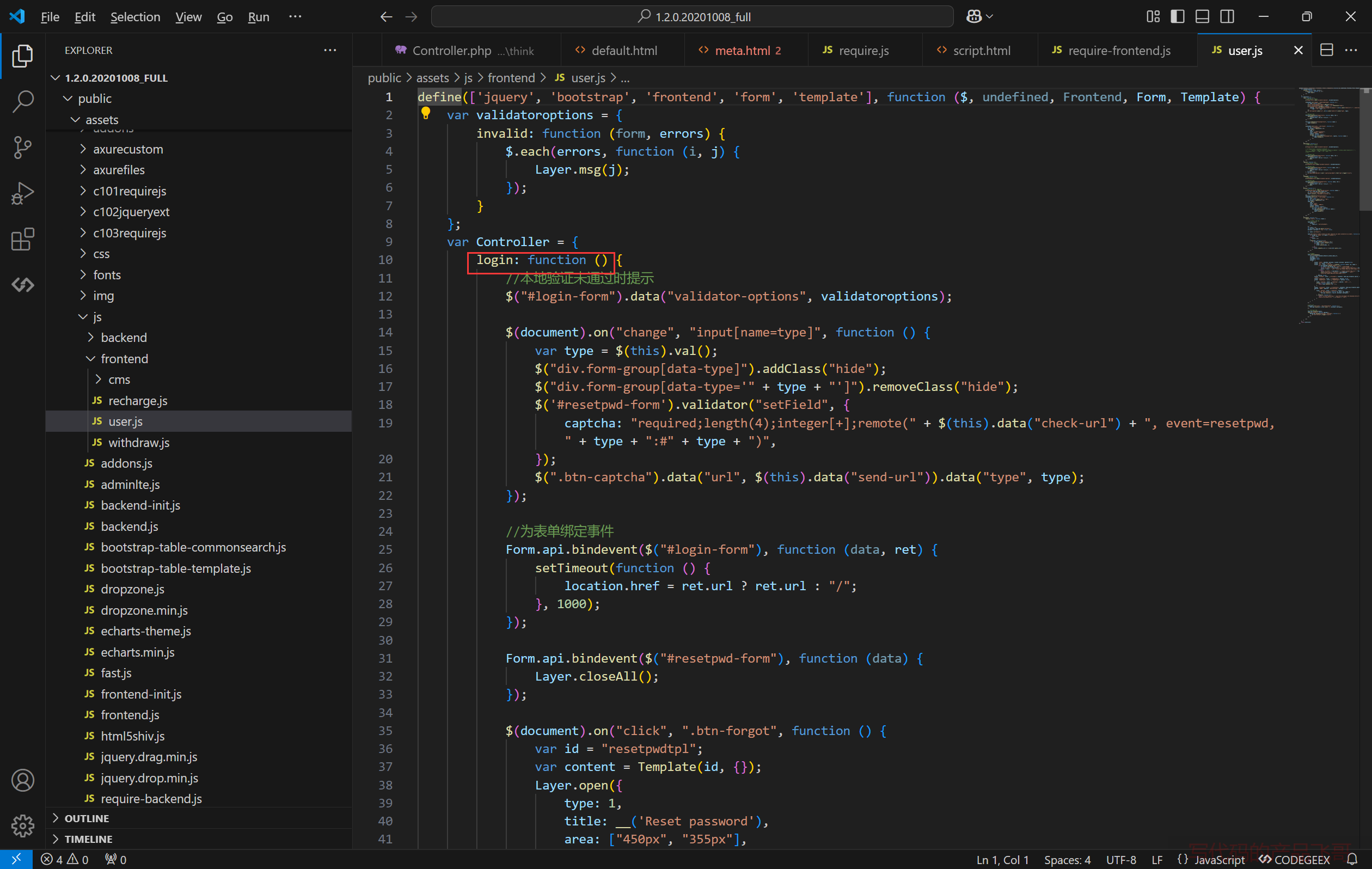
Task: Click the ports forwarded indicator showing 0
Action: pyautogui.click(x=115, y=859)
